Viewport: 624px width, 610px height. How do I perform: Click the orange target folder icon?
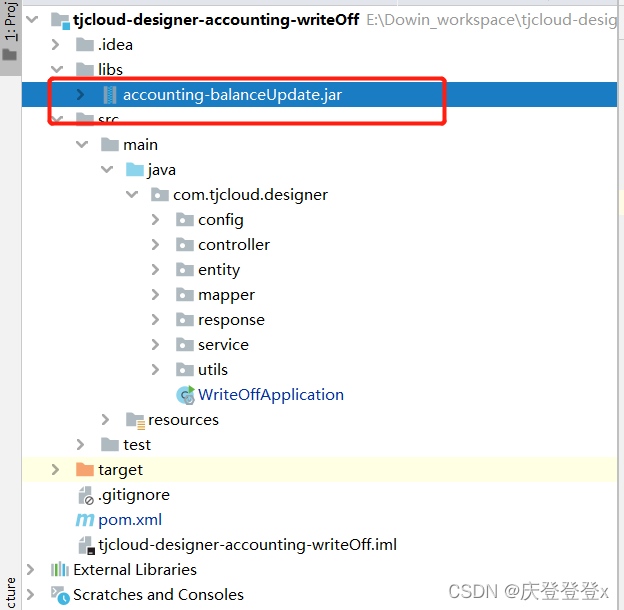tap(85, 470)
